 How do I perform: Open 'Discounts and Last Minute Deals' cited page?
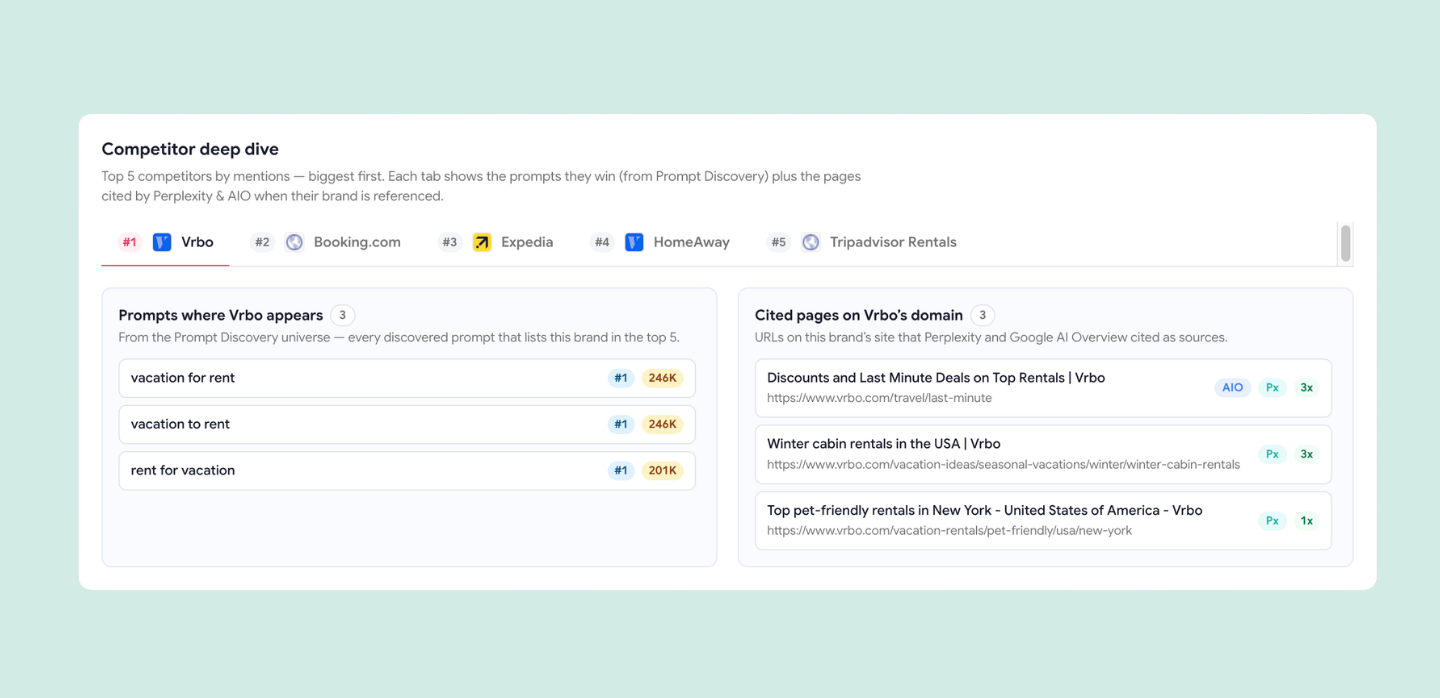click(936, 378)
